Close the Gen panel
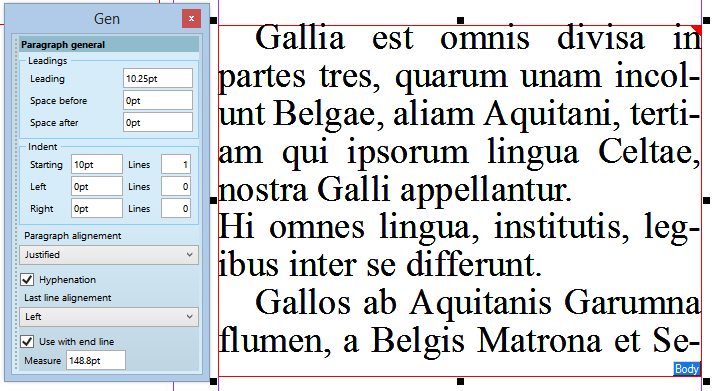Viewport: 715px width, 391px height. click(x=191, y=19)
